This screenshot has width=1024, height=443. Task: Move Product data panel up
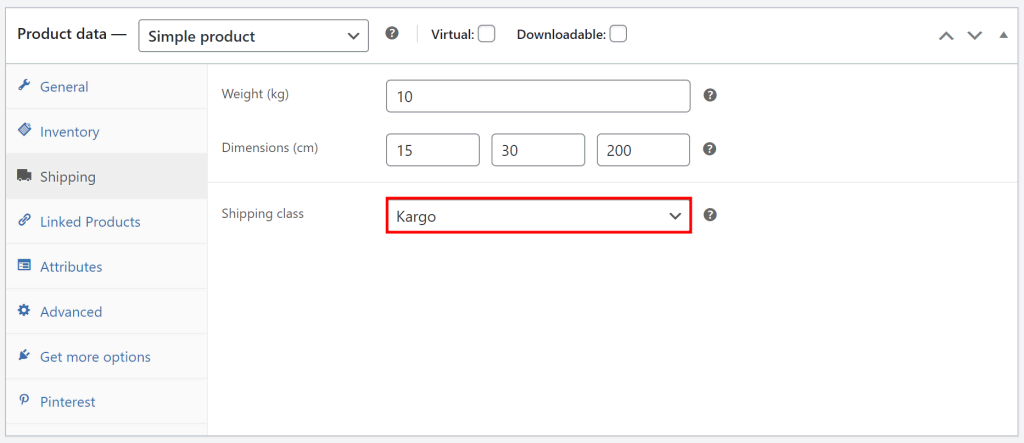coord(946,35)
